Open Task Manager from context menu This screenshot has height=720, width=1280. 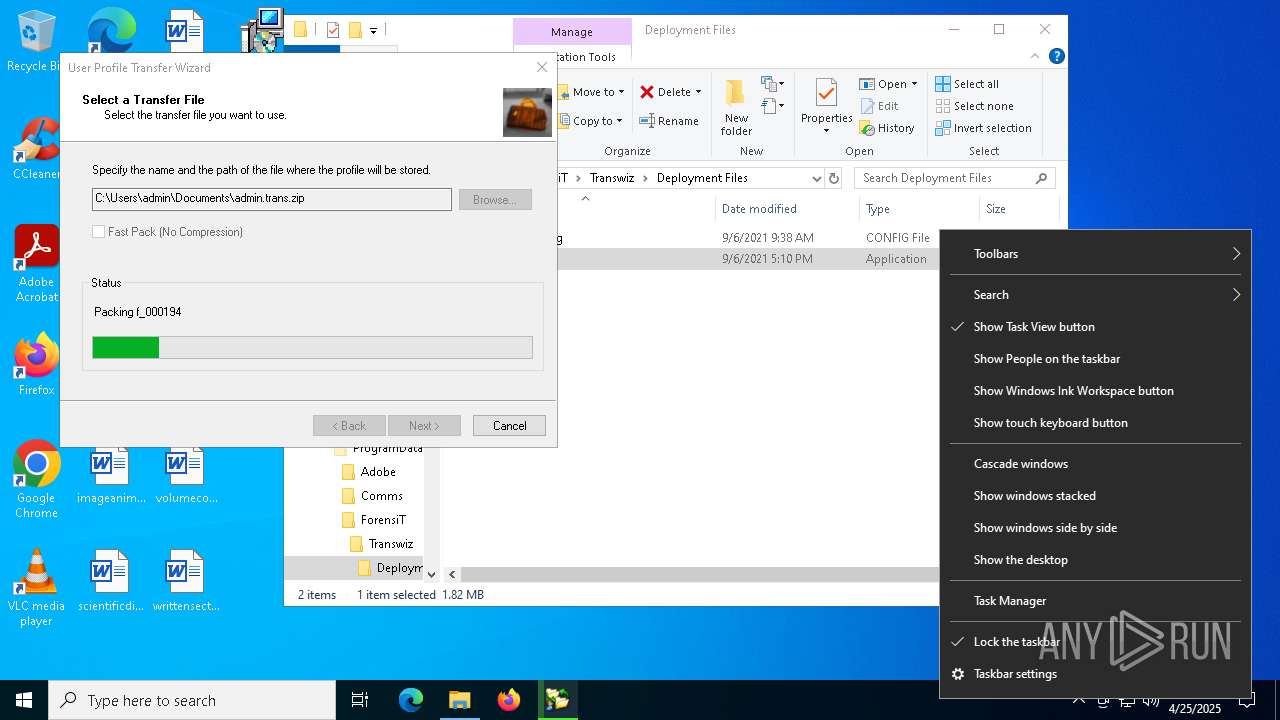pos(1095,601)
